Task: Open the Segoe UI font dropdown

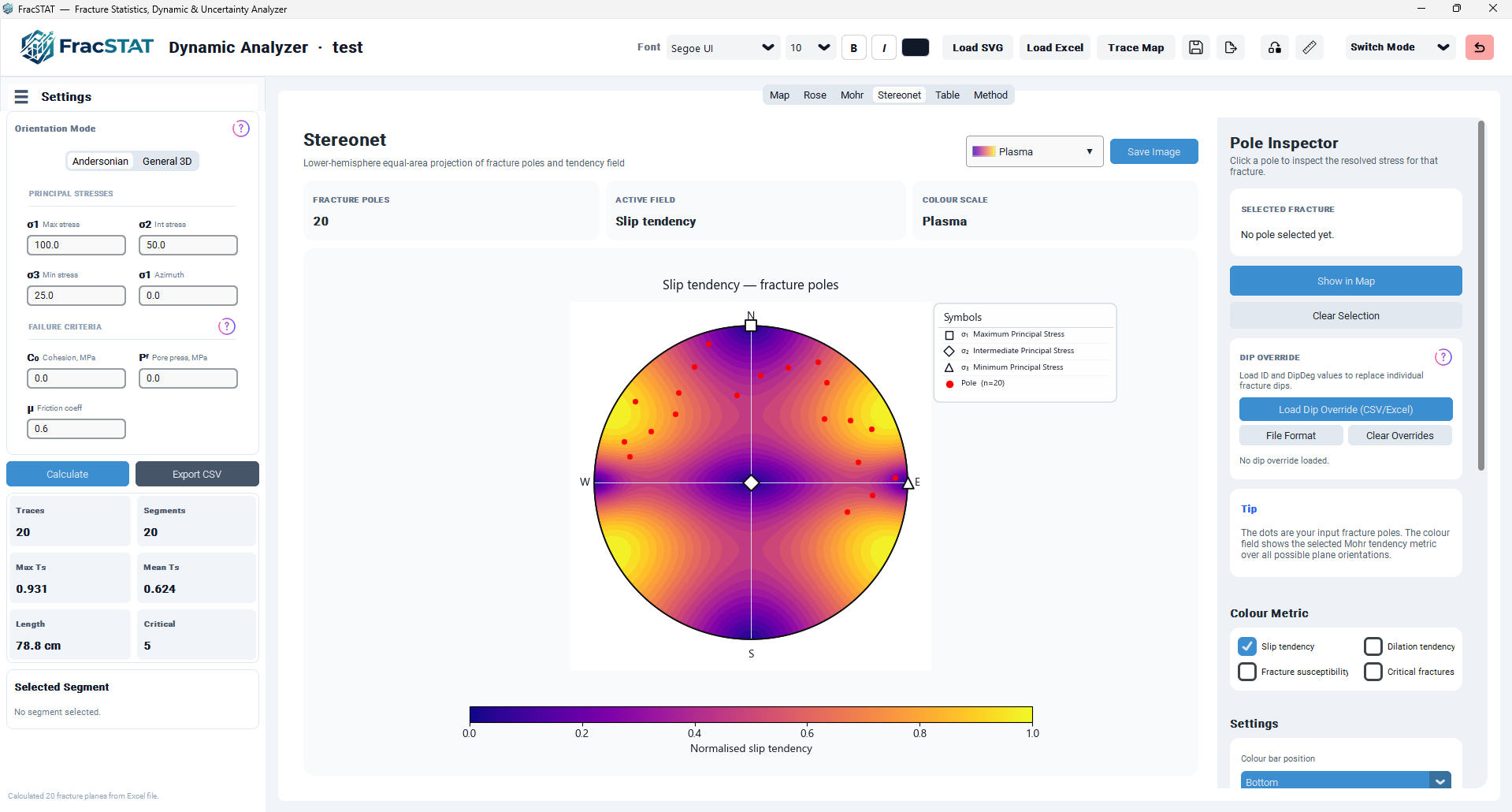Action: tap(723, 47)
